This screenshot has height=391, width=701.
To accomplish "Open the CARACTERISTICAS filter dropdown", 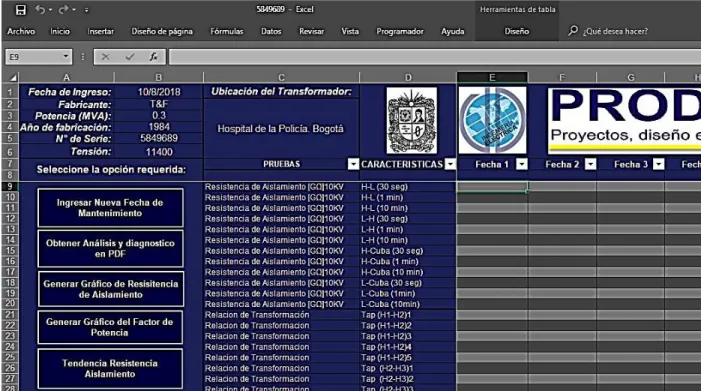I will click(450, 164).
